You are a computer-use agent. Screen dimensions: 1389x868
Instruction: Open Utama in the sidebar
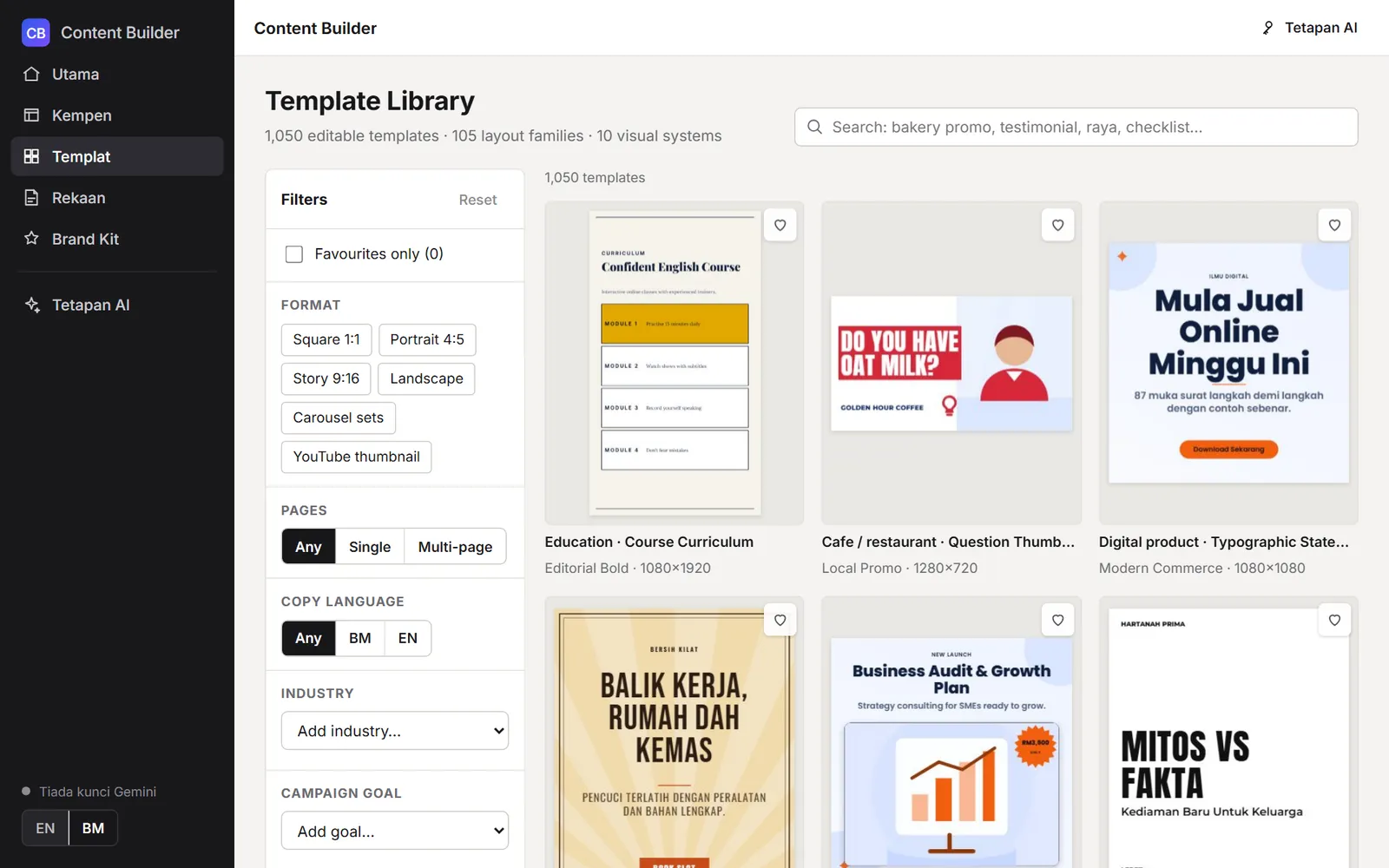pyautogui.click(x=117, y=74)
